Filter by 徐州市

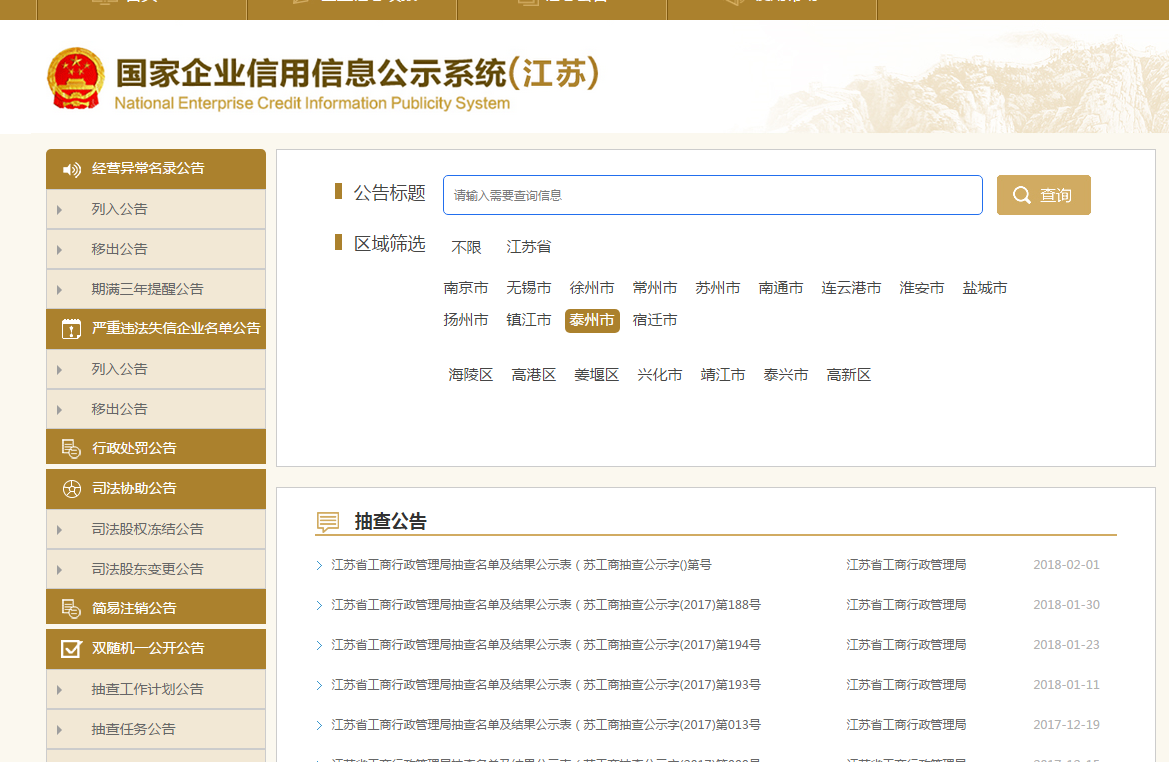point(592,288)
